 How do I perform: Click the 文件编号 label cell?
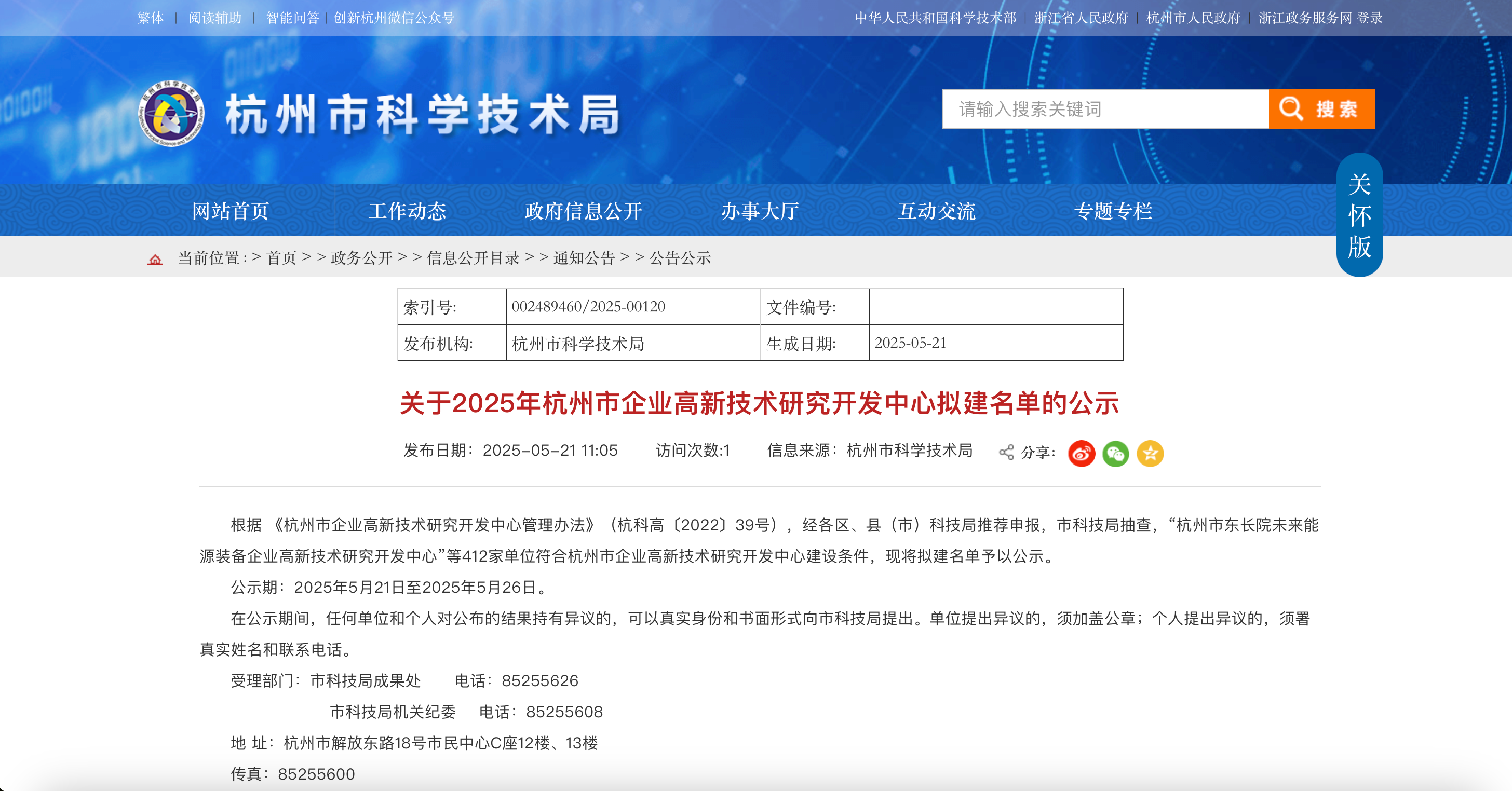[x=814, y=306]
